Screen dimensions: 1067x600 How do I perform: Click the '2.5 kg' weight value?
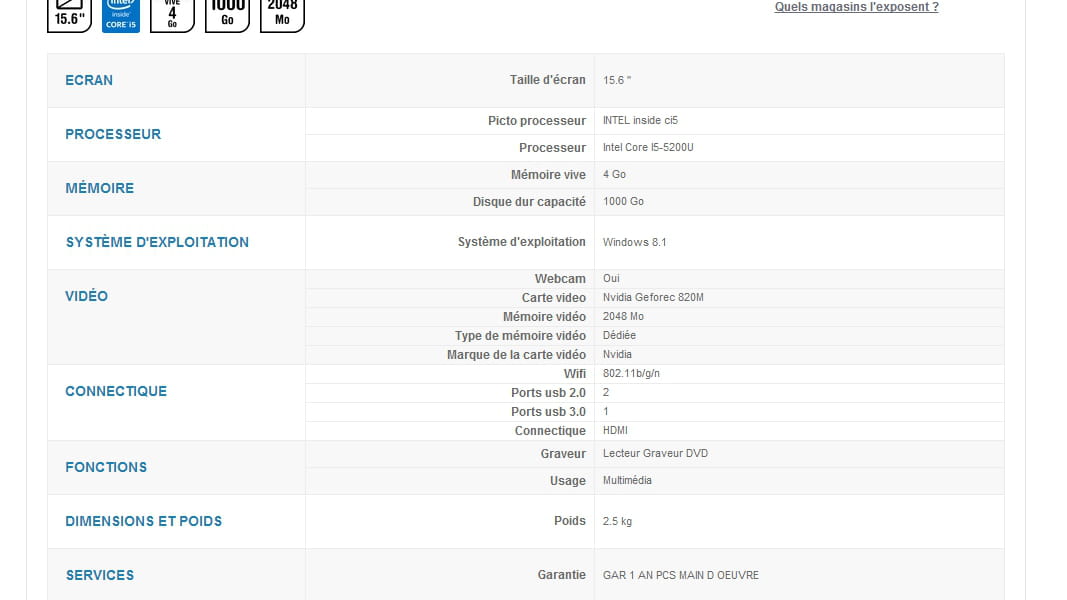point(617,521)
